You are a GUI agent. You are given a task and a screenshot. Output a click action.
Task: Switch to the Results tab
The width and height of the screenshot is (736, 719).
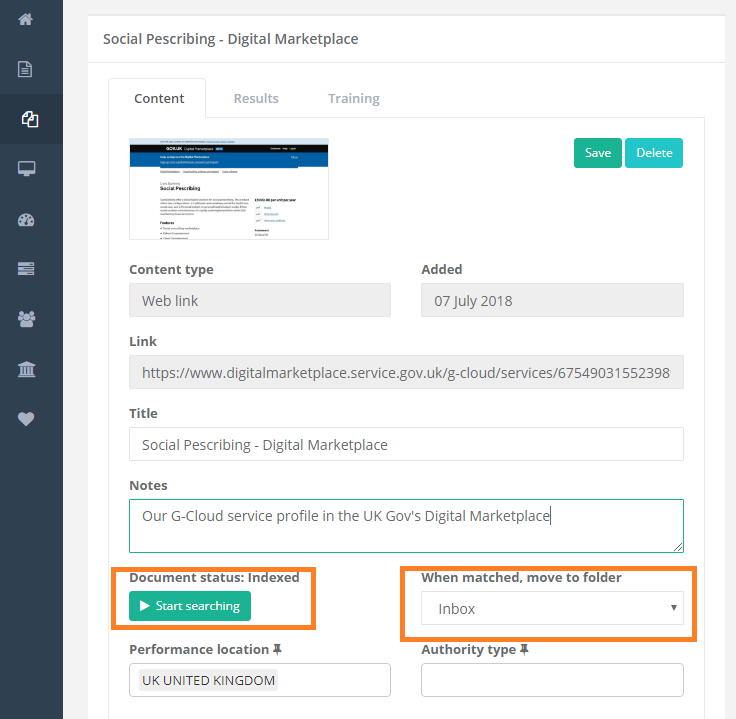[x=256, y=98]
